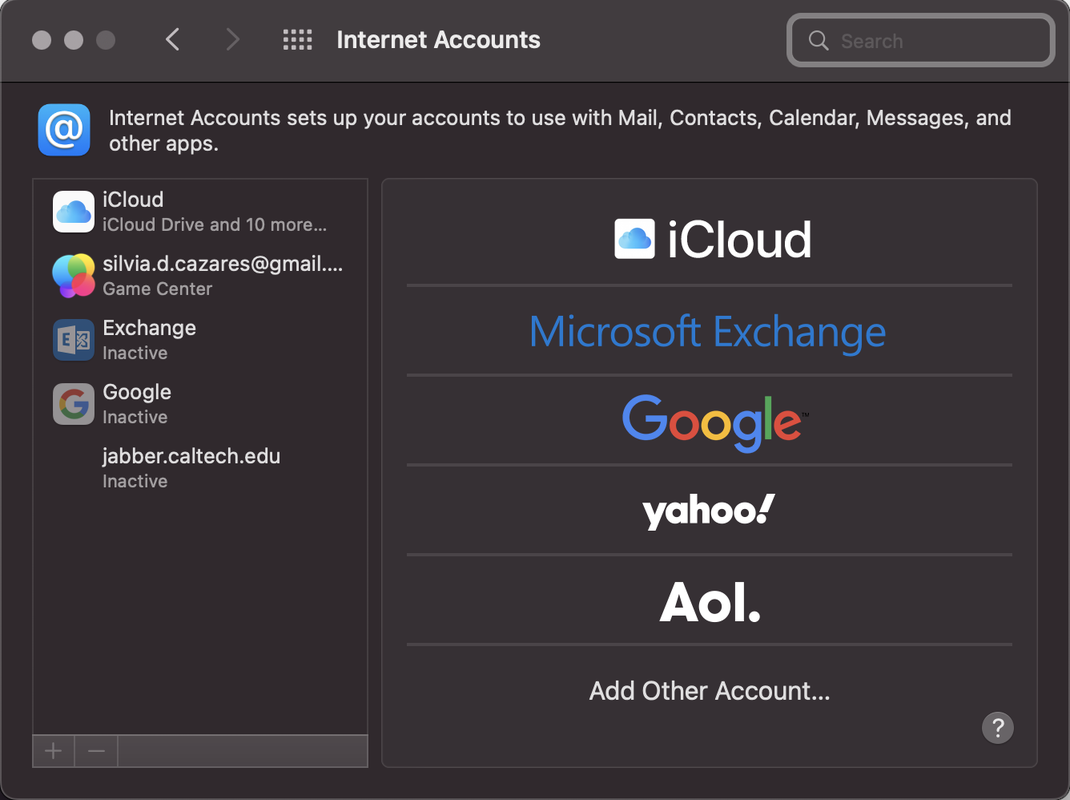Choose the Aol. account provider
The height and width of the screenshot is (800, 1070).
pos(708,601)
